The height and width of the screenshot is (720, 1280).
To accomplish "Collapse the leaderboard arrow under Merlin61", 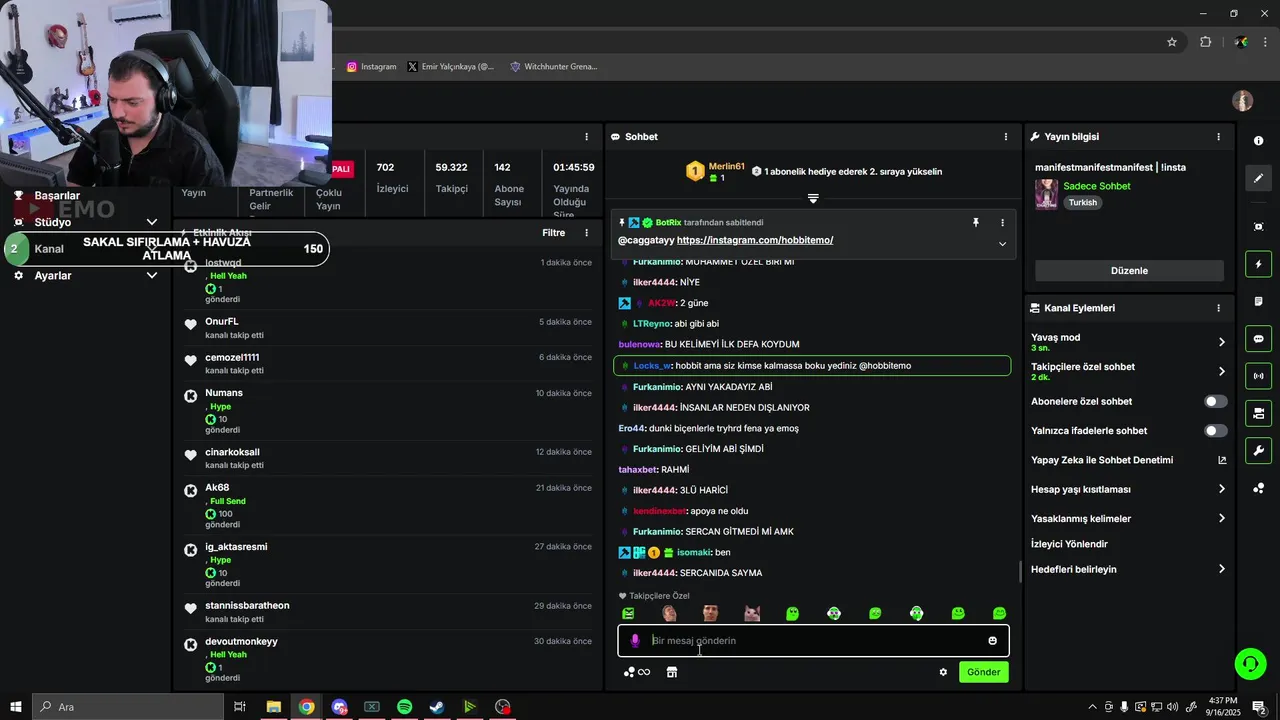I will (813, 199).
